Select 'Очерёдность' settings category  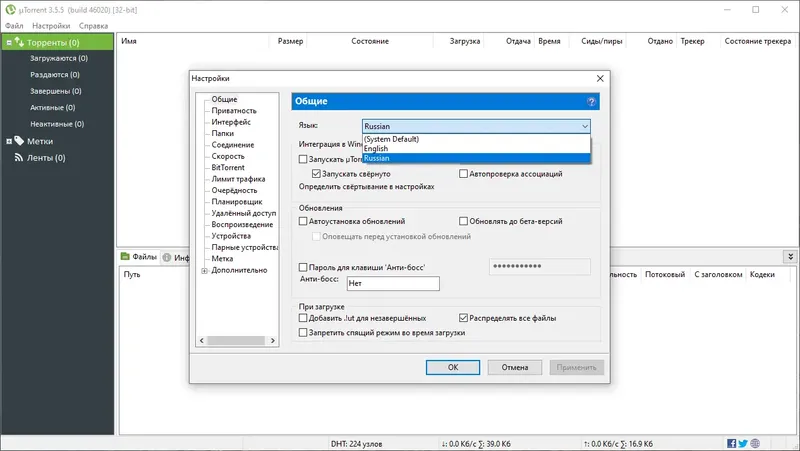point(234,190)
